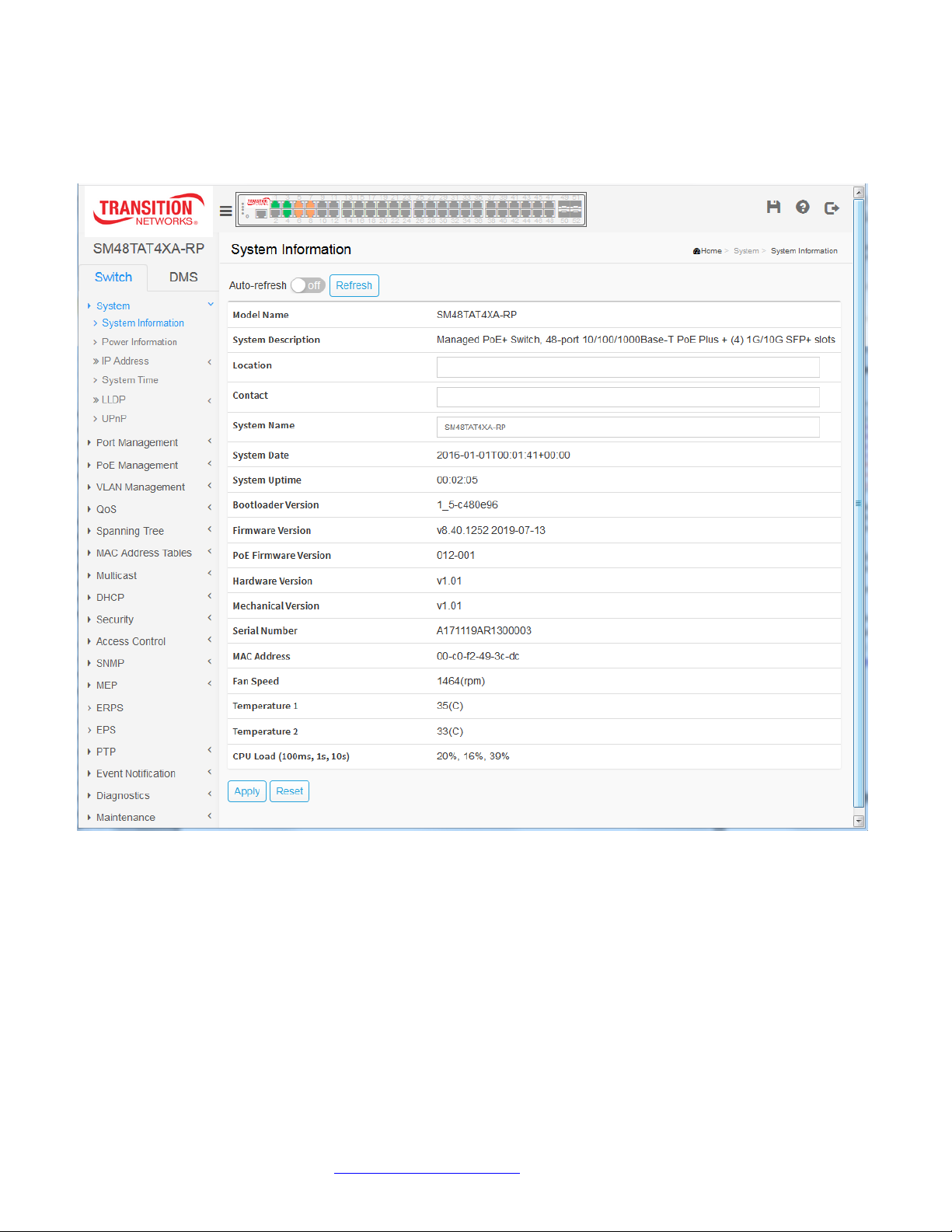Click the Transition Networks logo
The height and width of the screenshot is (1232, 952).
point(148,210)
